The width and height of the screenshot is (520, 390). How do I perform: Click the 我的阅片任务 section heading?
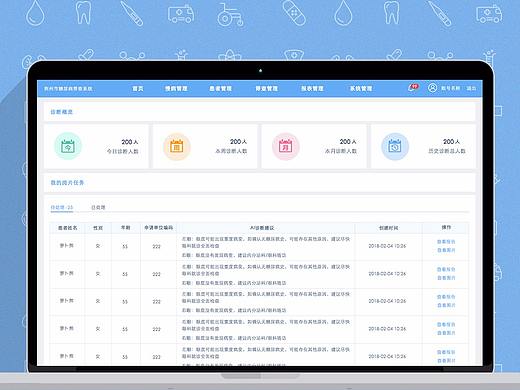(67, 183)
